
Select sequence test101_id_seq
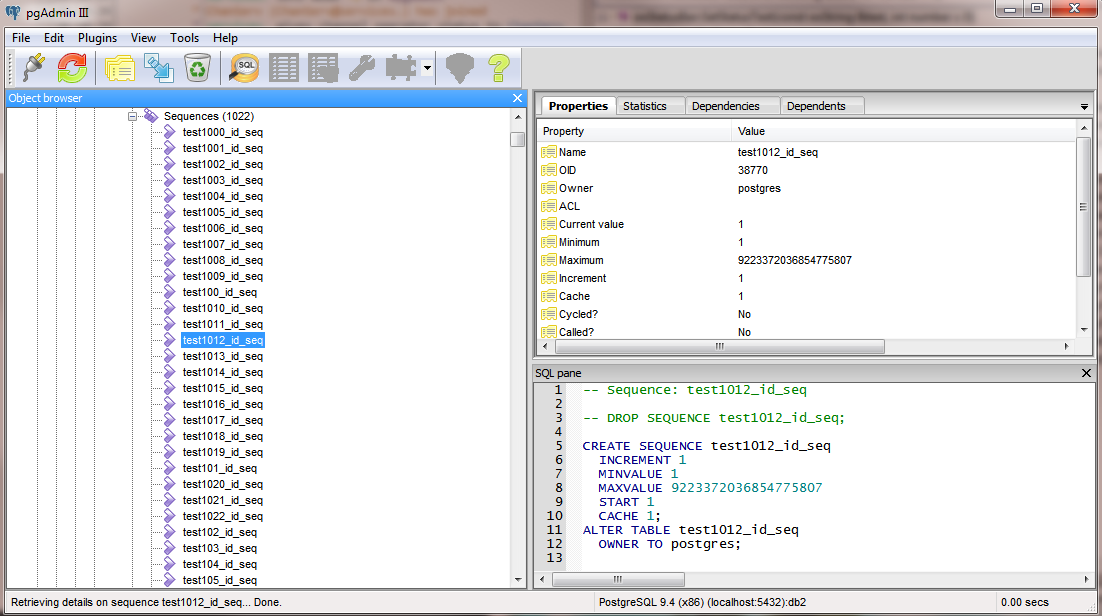click(220, 468)
